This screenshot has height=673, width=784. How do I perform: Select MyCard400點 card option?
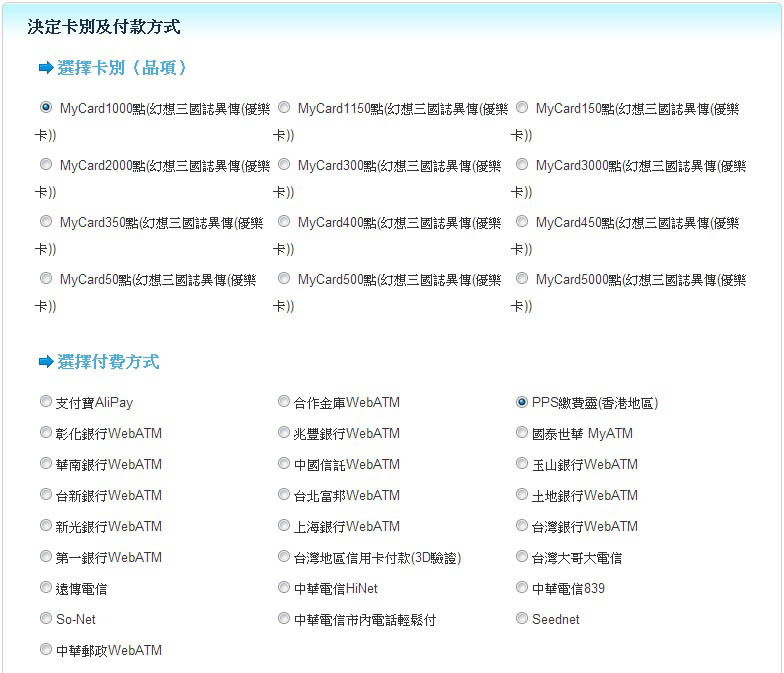pyautogui.click(x=284, y=222)
